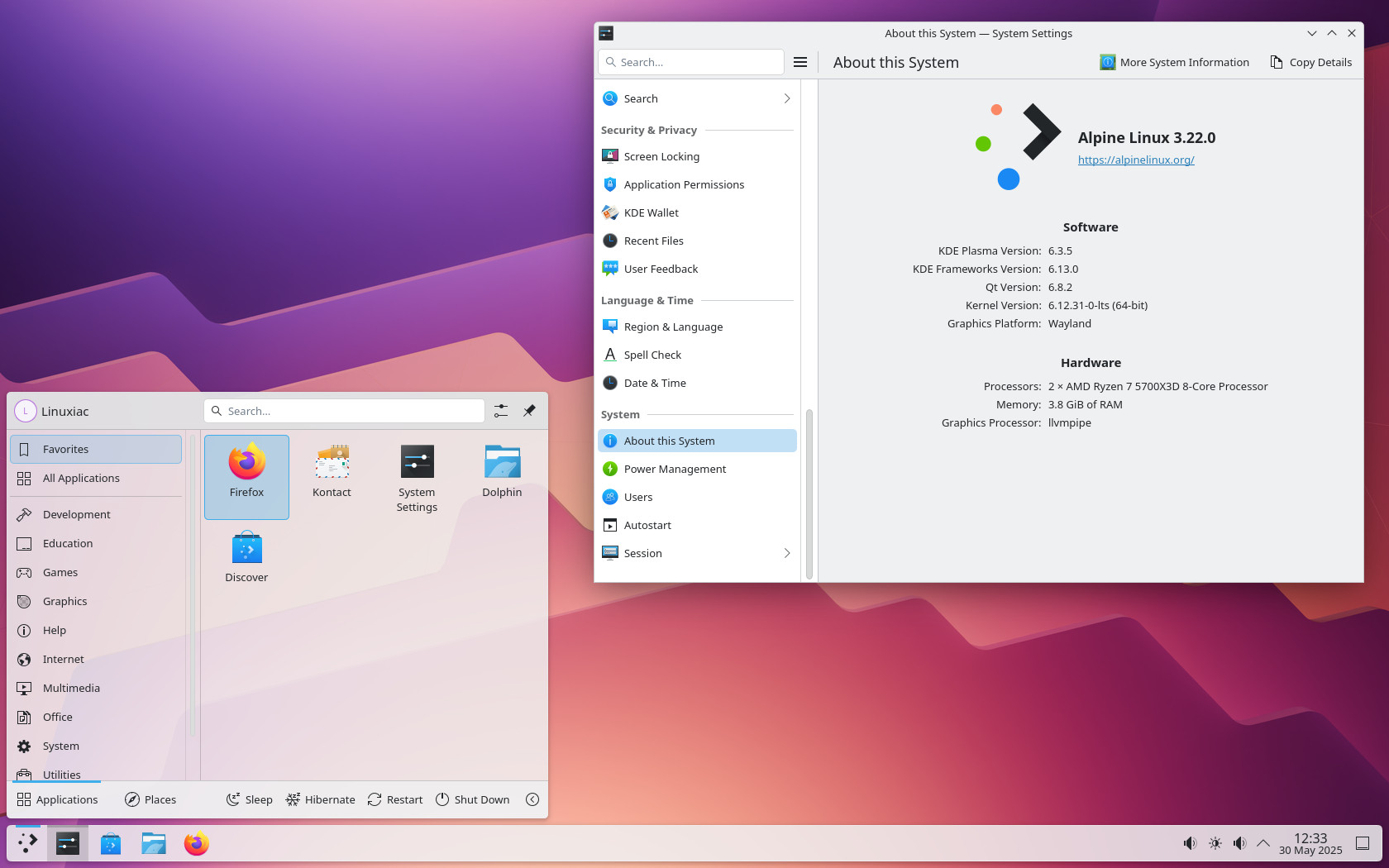
Task: Open Discover from Favorites
Action: (x=246, y=556)
